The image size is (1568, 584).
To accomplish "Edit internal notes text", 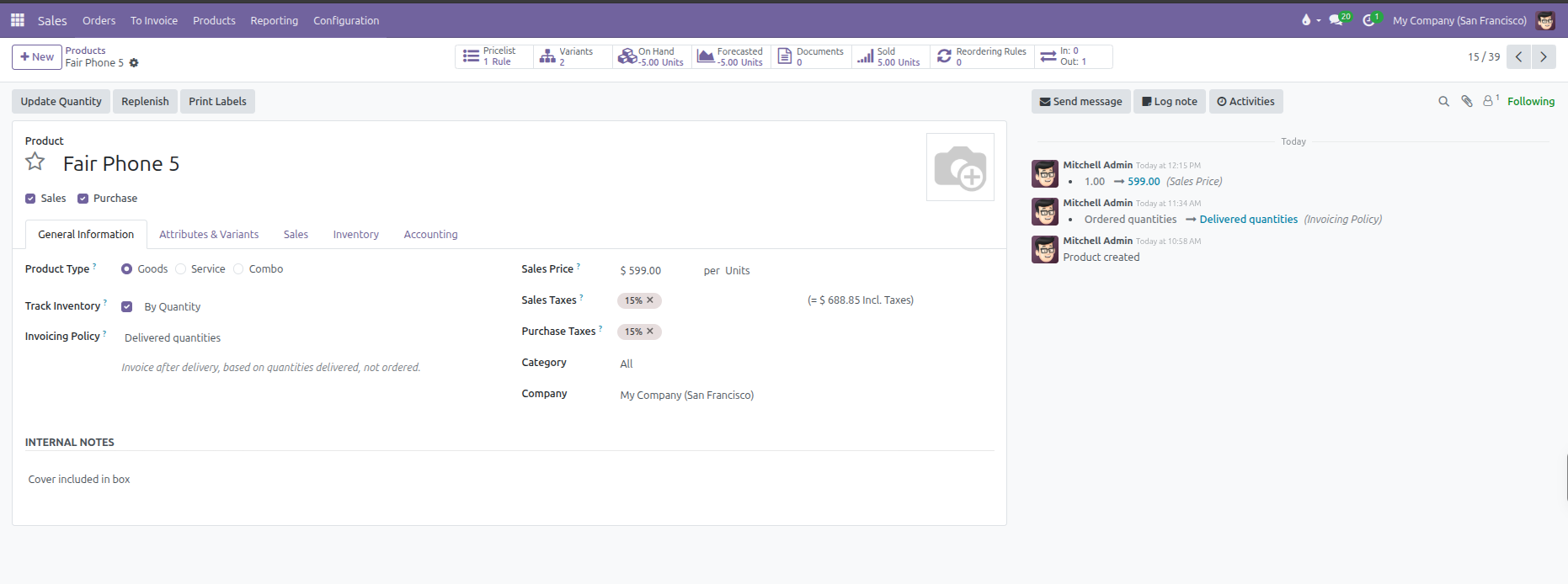I will (x=509, y=480).
